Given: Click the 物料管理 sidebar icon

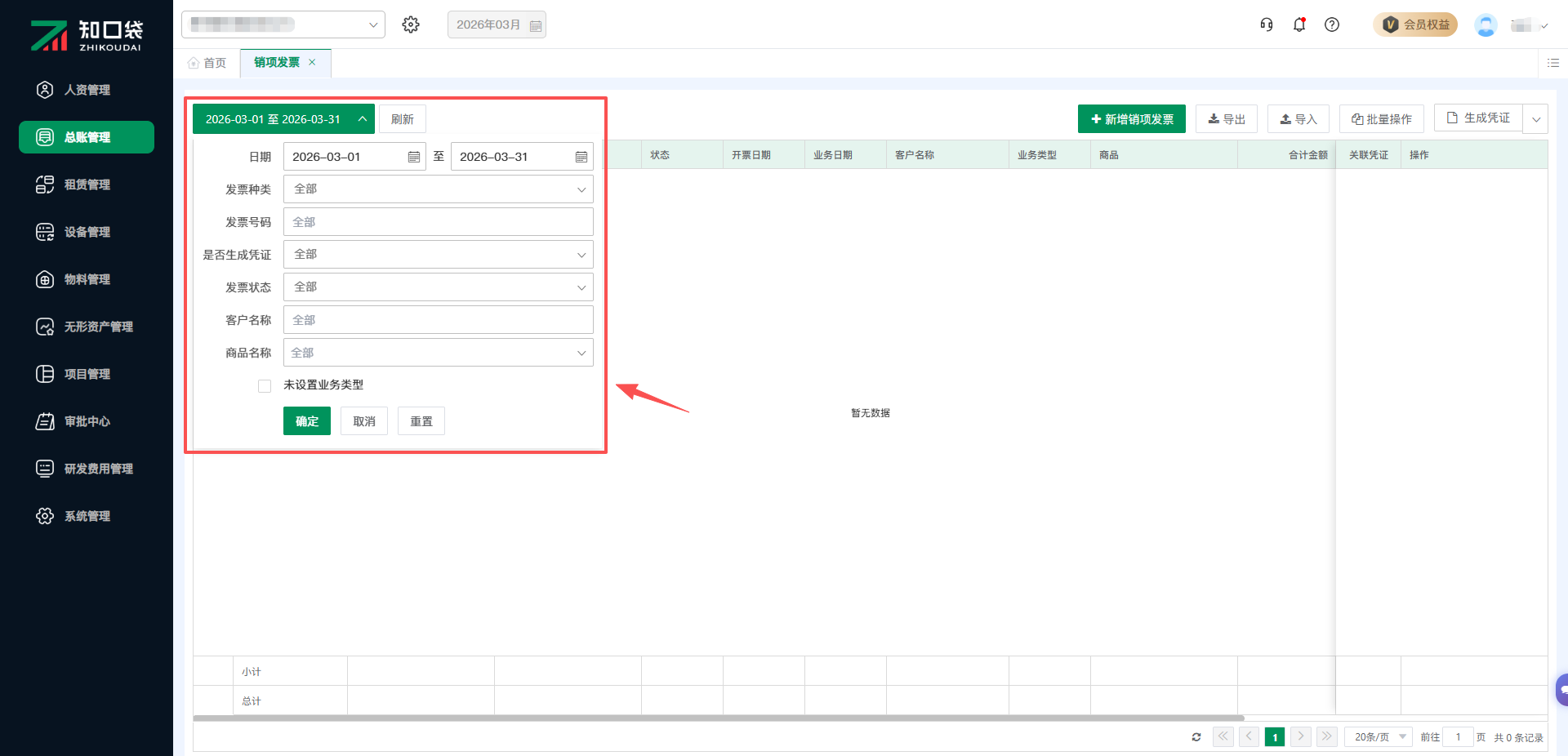Looking at the screenshot, I should click(45, 279).
